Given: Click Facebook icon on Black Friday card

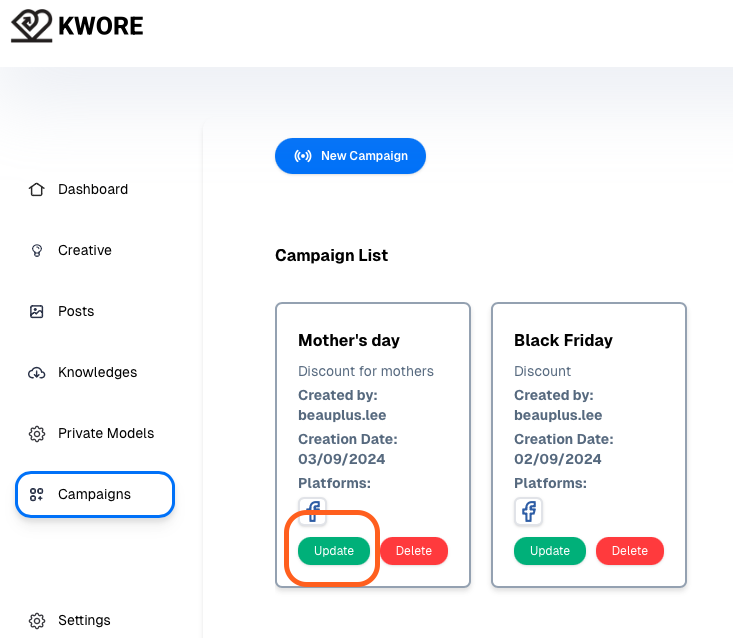Looking at the screenshot, I should pos(528,511).
